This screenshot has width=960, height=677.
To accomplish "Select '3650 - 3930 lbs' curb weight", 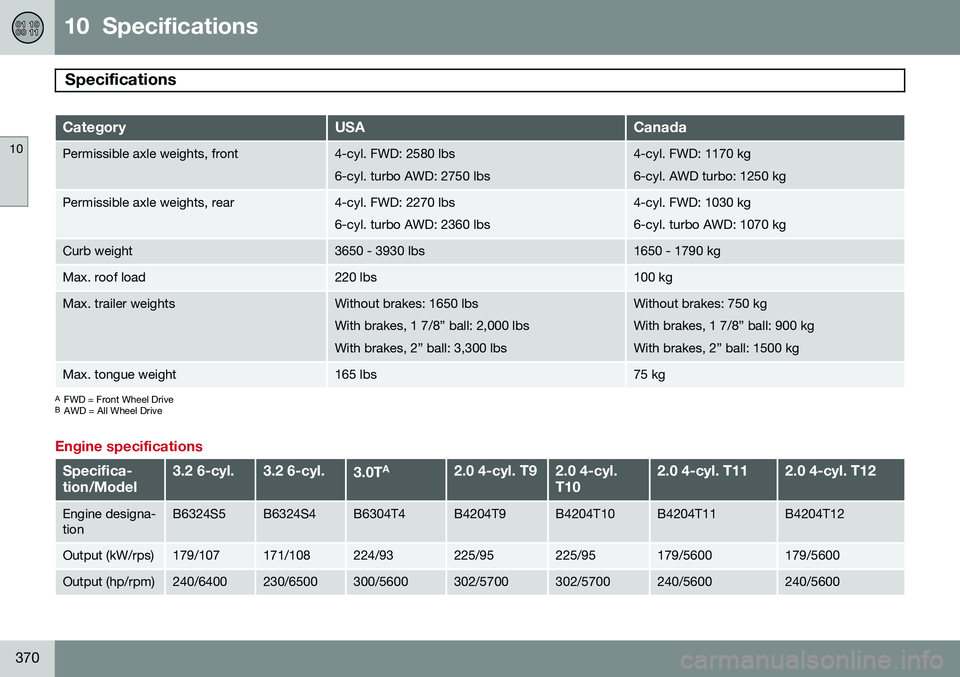I will click(x=380, y=251).
